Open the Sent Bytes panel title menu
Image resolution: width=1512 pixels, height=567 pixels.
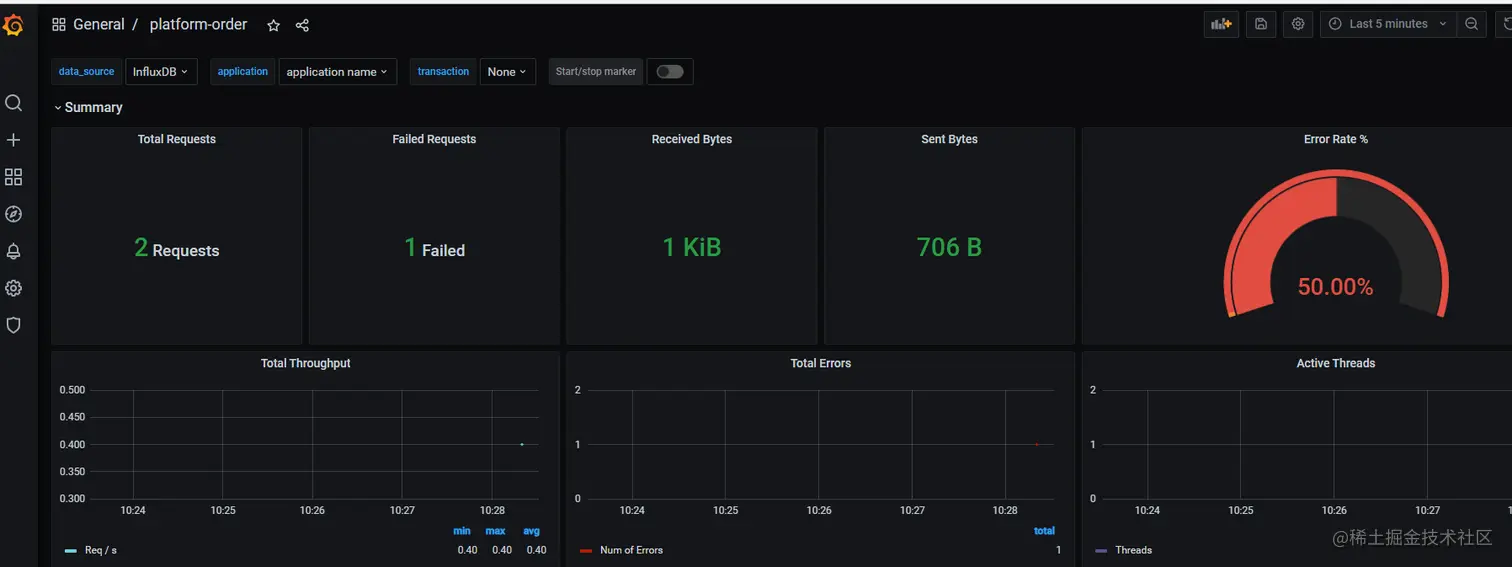tap(949, 139)
